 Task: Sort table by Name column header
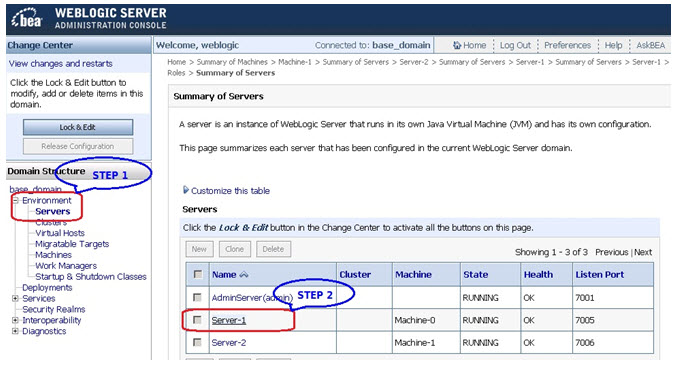[x=224, y=275]
